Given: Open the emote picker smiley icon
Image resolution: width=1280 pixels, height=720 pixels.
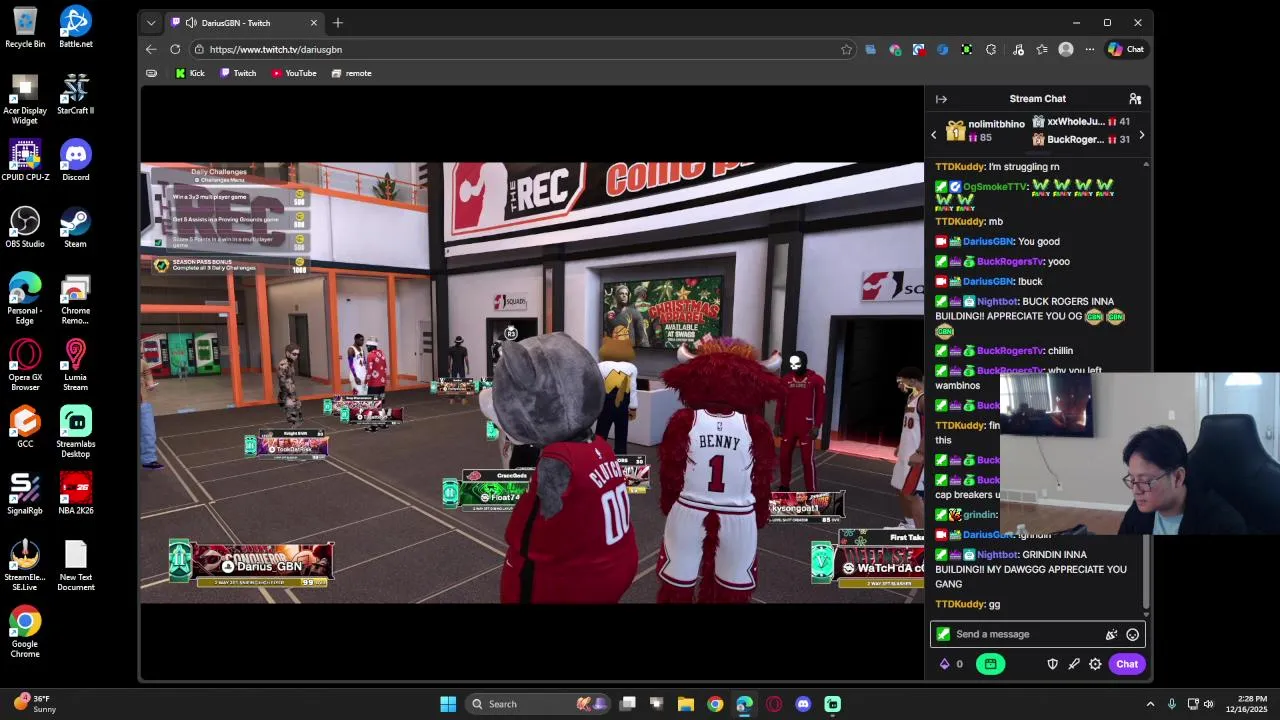Looking at the screenshot, I should coord(1132,634).
